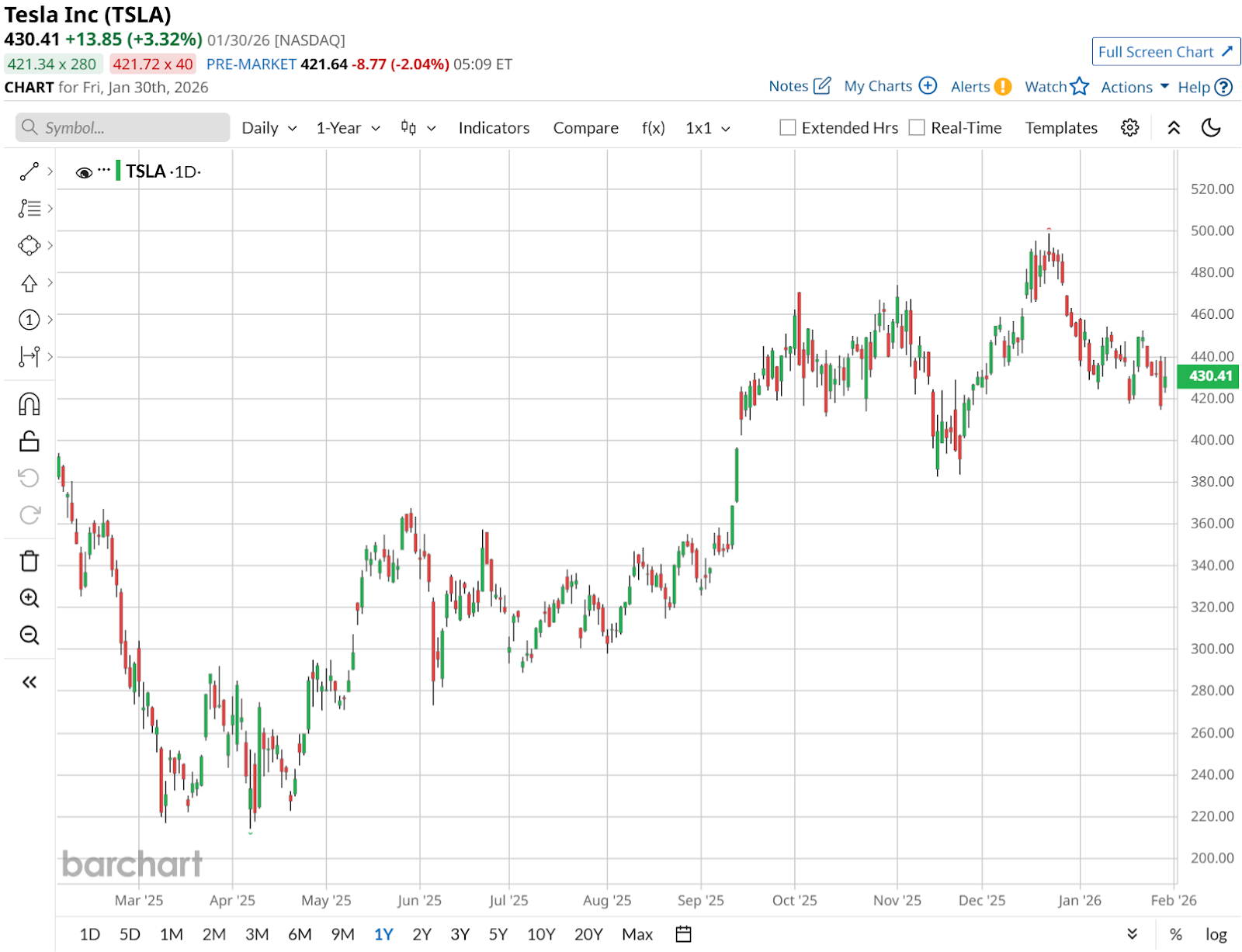The height and width of the screenshot is (952, 1242).
Task: Select the trend line drawing tool
Action: point(29,171)
